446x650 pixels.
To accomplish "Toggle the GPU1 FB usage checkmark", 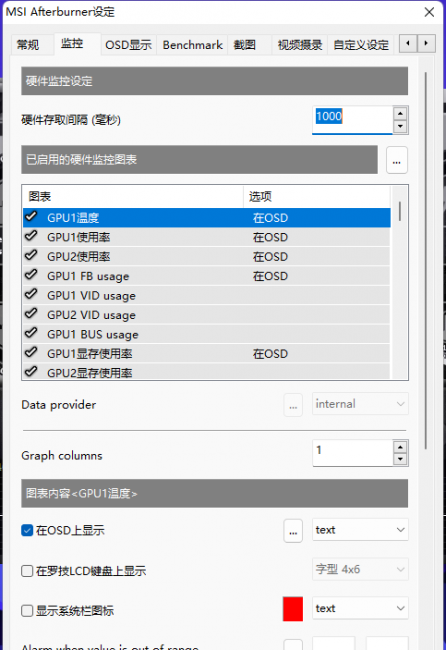I will (x=31, y=275).
